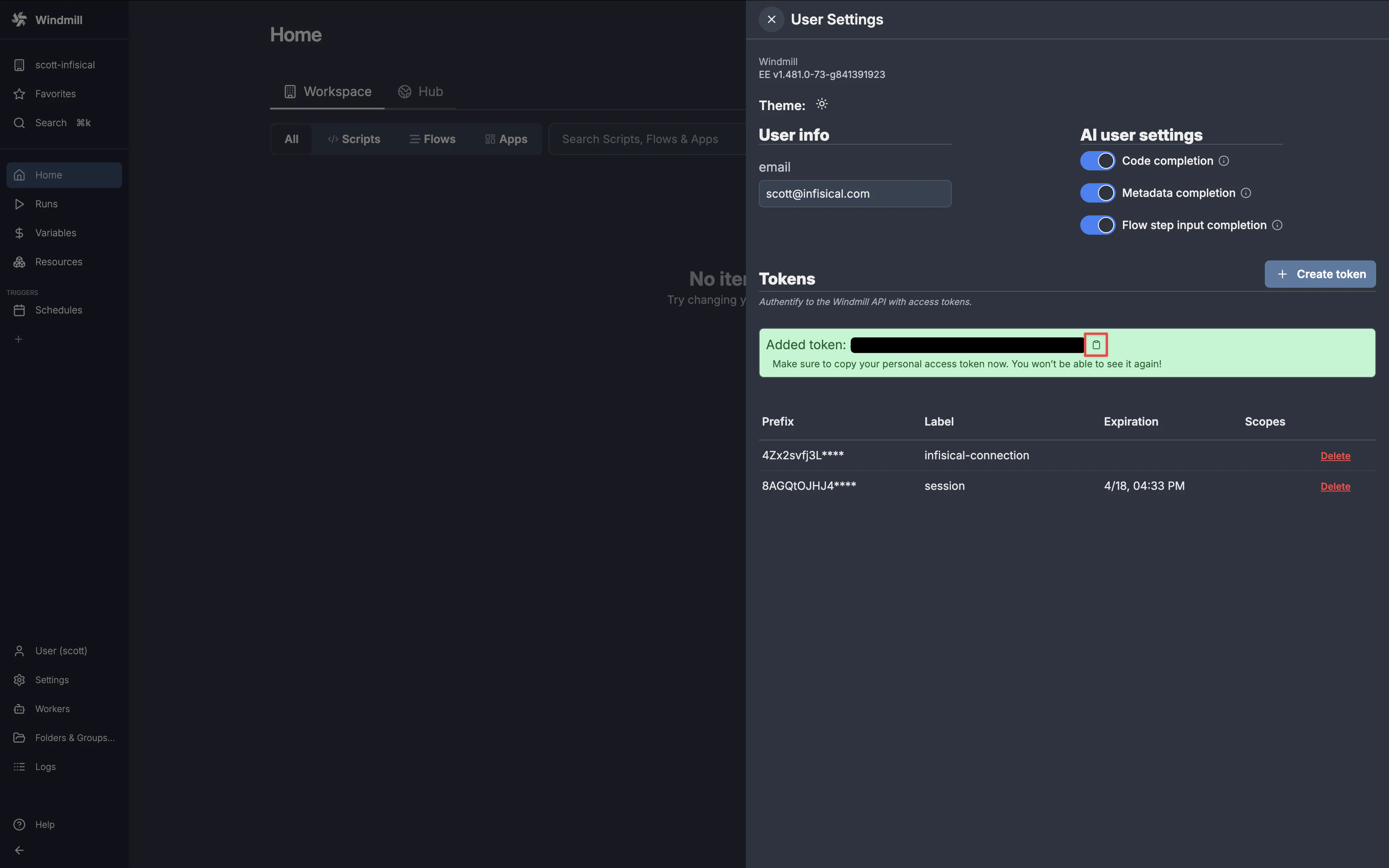1389x868 pixels.
Task: Click the Workers robot icon
Action: (x=20, y=709)
